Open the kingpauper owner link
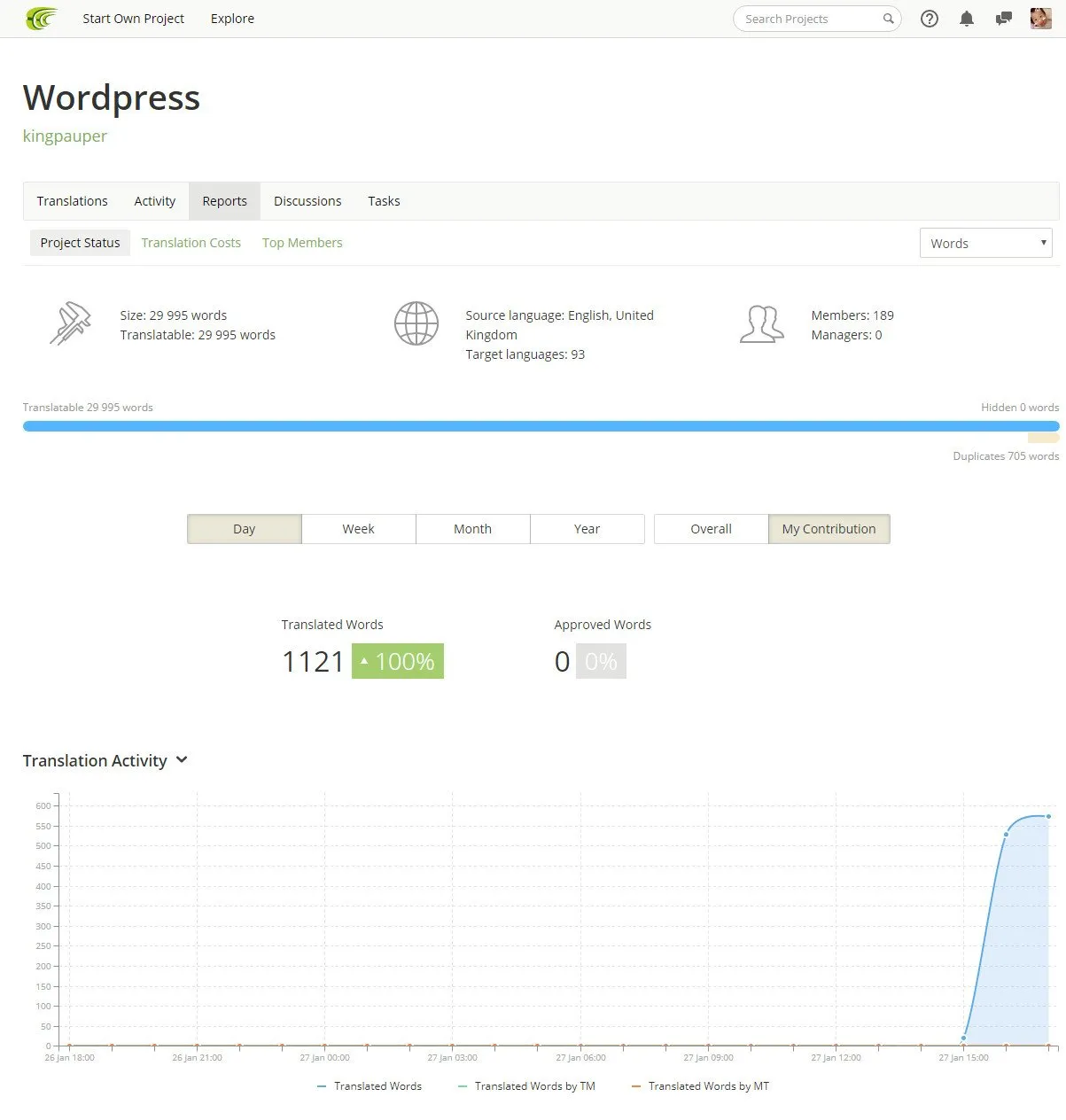The height and width of the screenshot is (1120, 1066). (65, 136)
